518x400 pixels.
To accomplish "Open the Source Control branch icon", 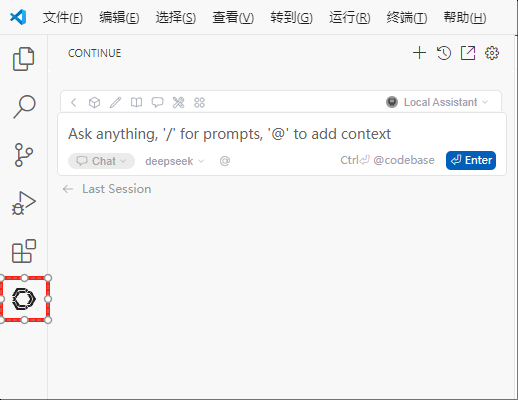I will (x=24, y=155).
